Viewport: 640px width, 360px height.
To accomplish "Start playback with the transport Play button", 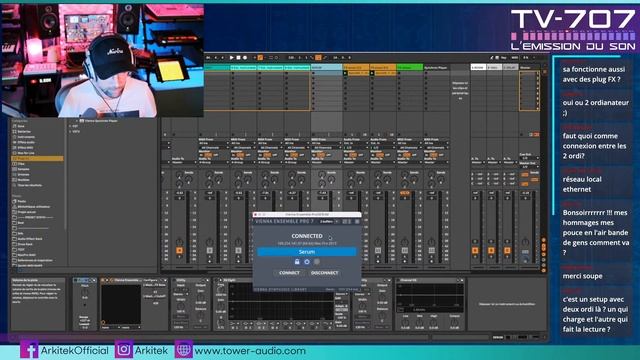I will click(231, 58).
